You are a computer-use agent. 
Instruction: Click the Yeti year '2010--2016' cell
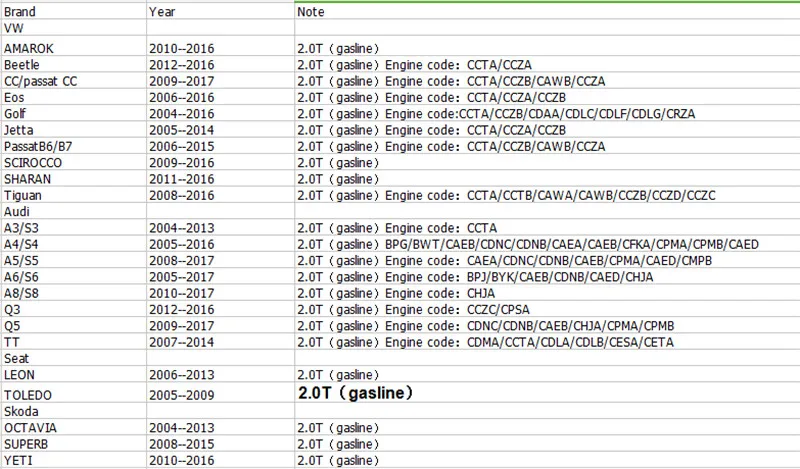pos(220,460)
